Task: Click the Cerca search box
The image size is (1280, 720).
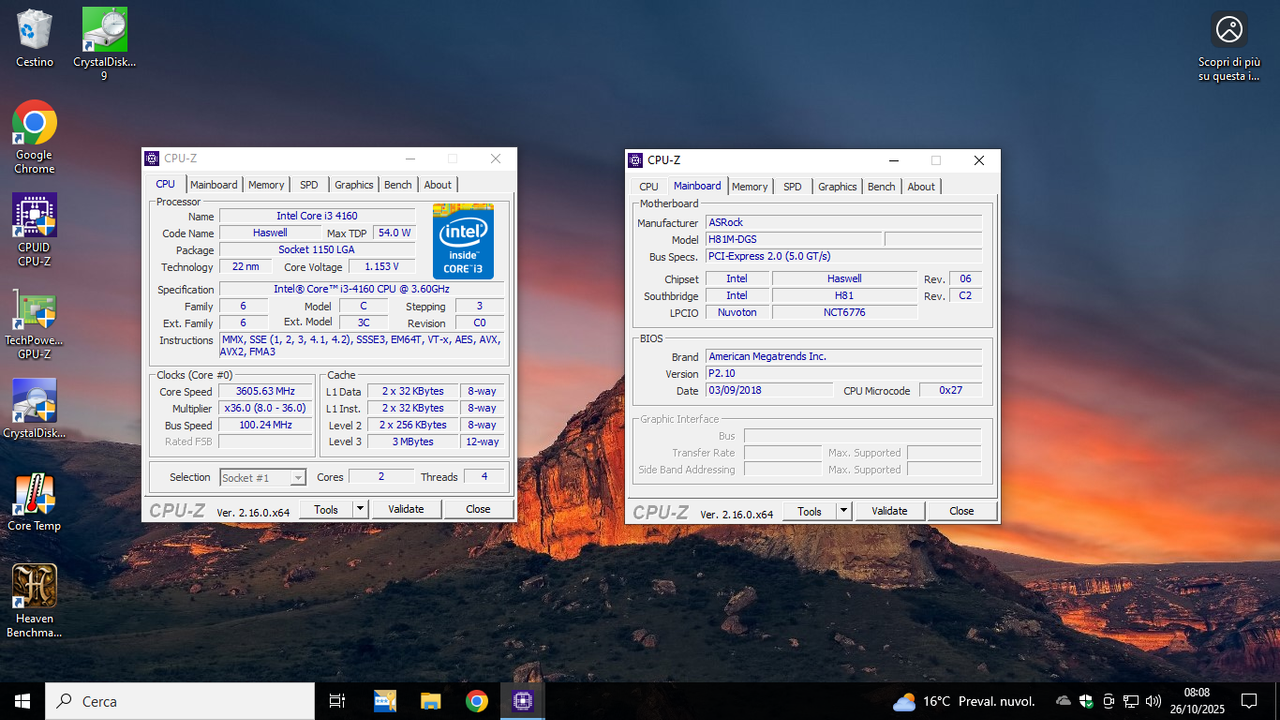Action: click(x=180, y=701)
